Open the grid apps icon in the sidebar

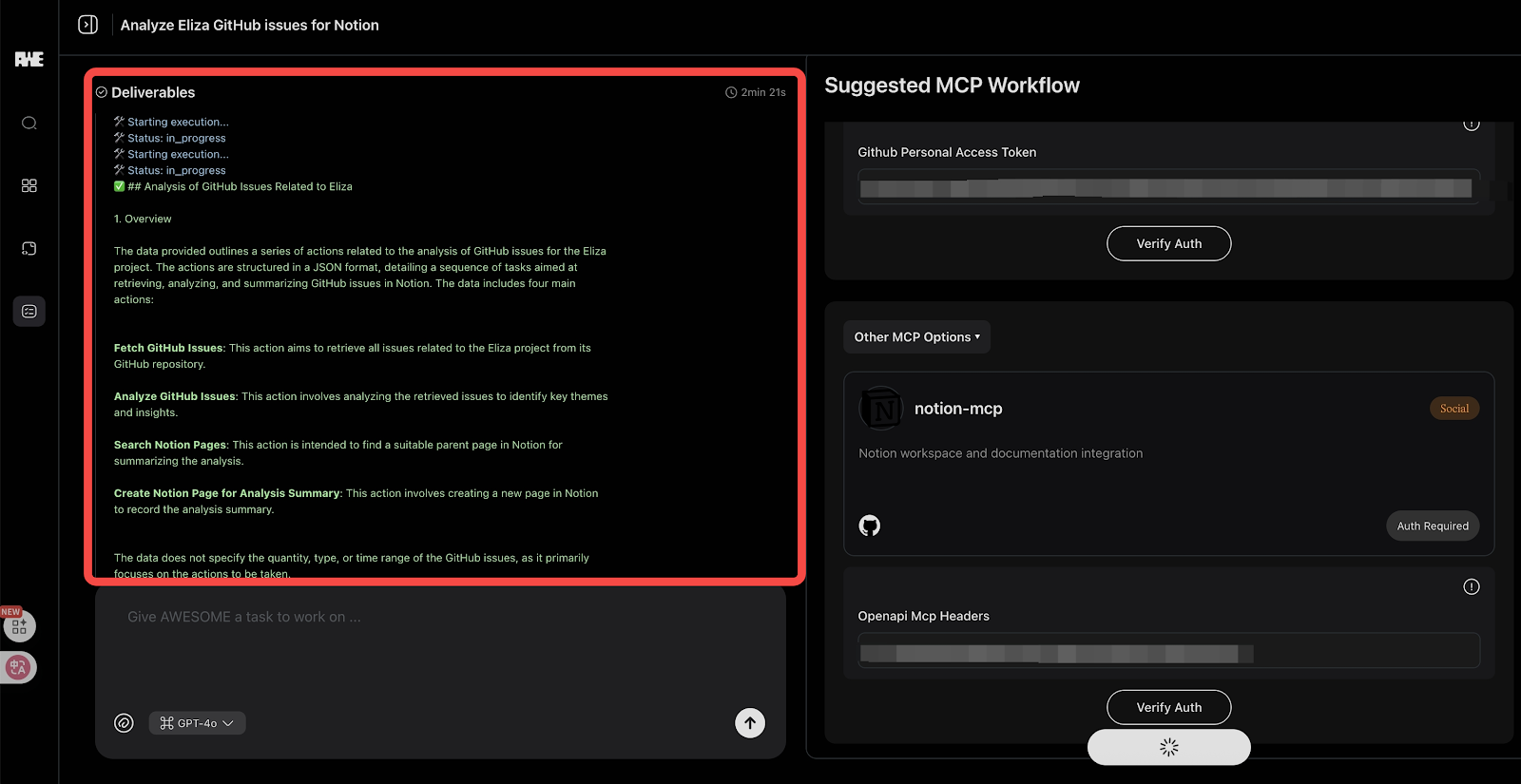pos(29,185)
